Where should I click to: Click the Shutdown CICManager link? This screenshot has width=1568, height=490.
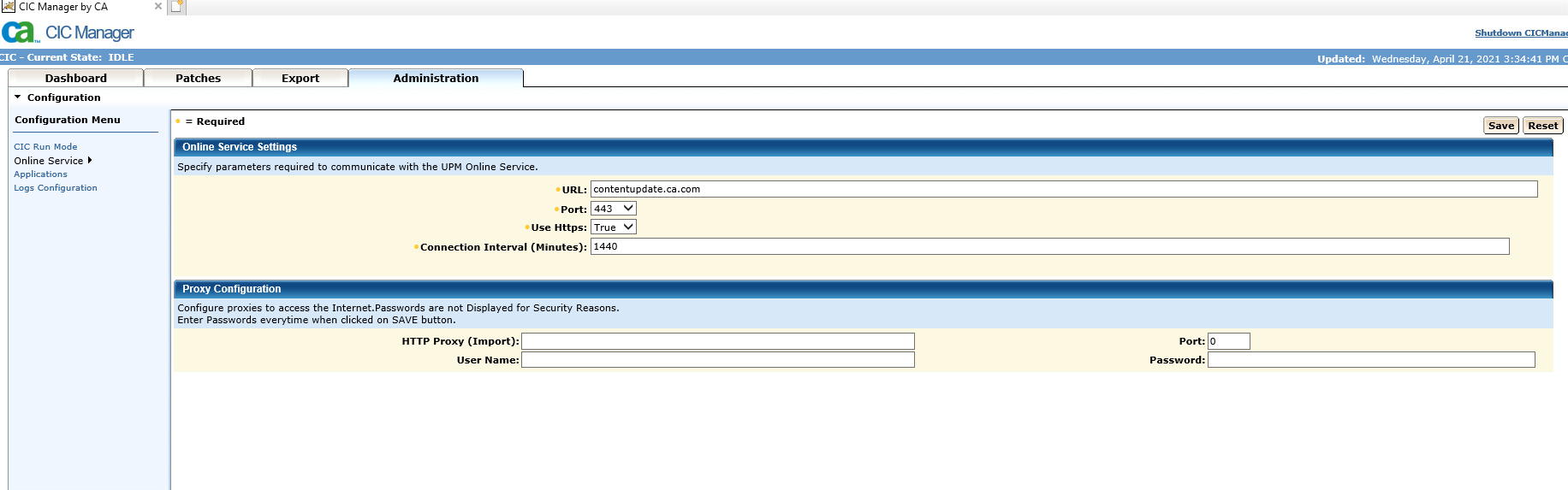pyautogui.click(x=1521, y=33)
